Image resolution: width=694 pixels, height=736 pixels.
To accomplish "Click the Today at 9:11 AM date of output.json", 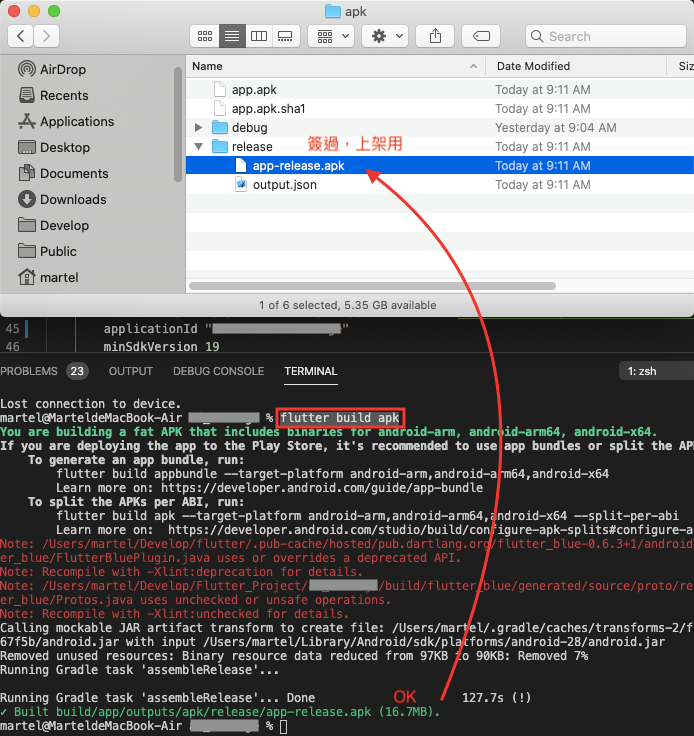I will pos(543,185).
